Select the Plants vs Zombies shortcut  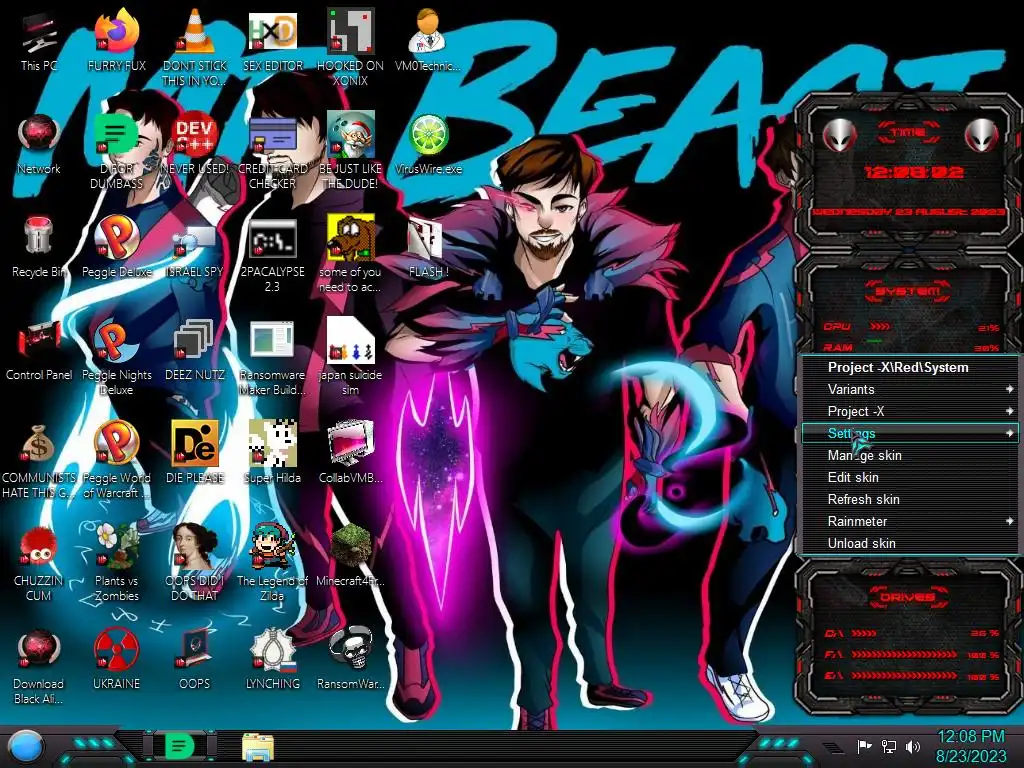117,547
